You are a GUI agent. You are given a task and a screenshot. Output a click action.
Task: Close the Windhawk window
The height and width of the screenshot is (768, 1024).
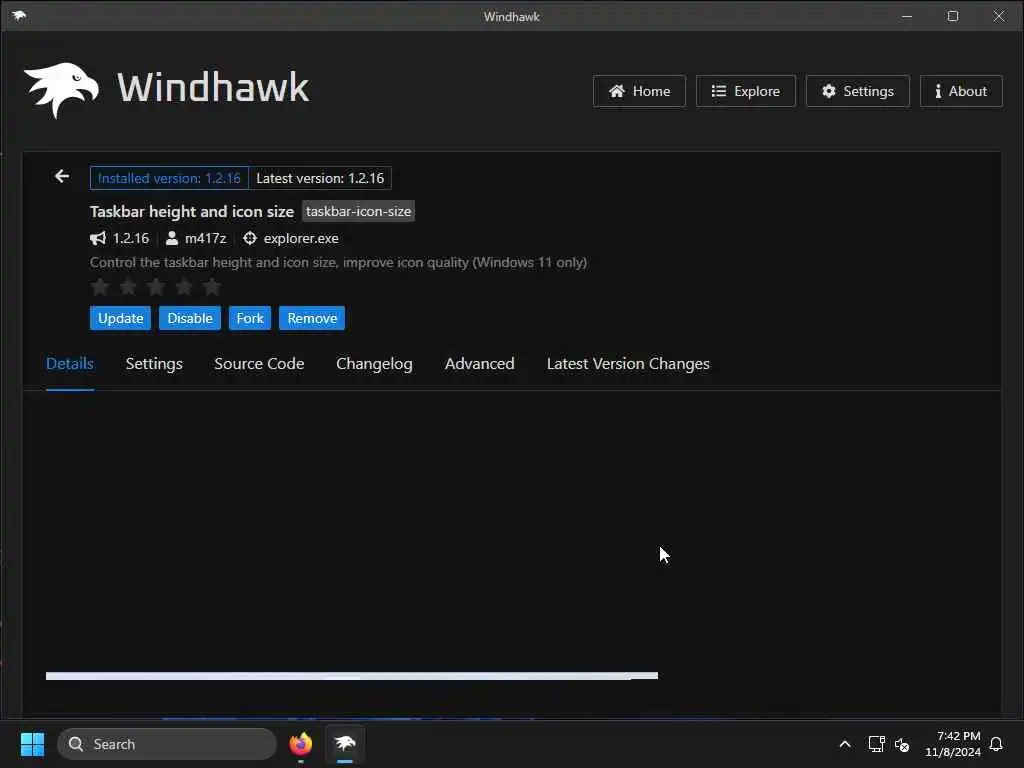tap(999, 16)
